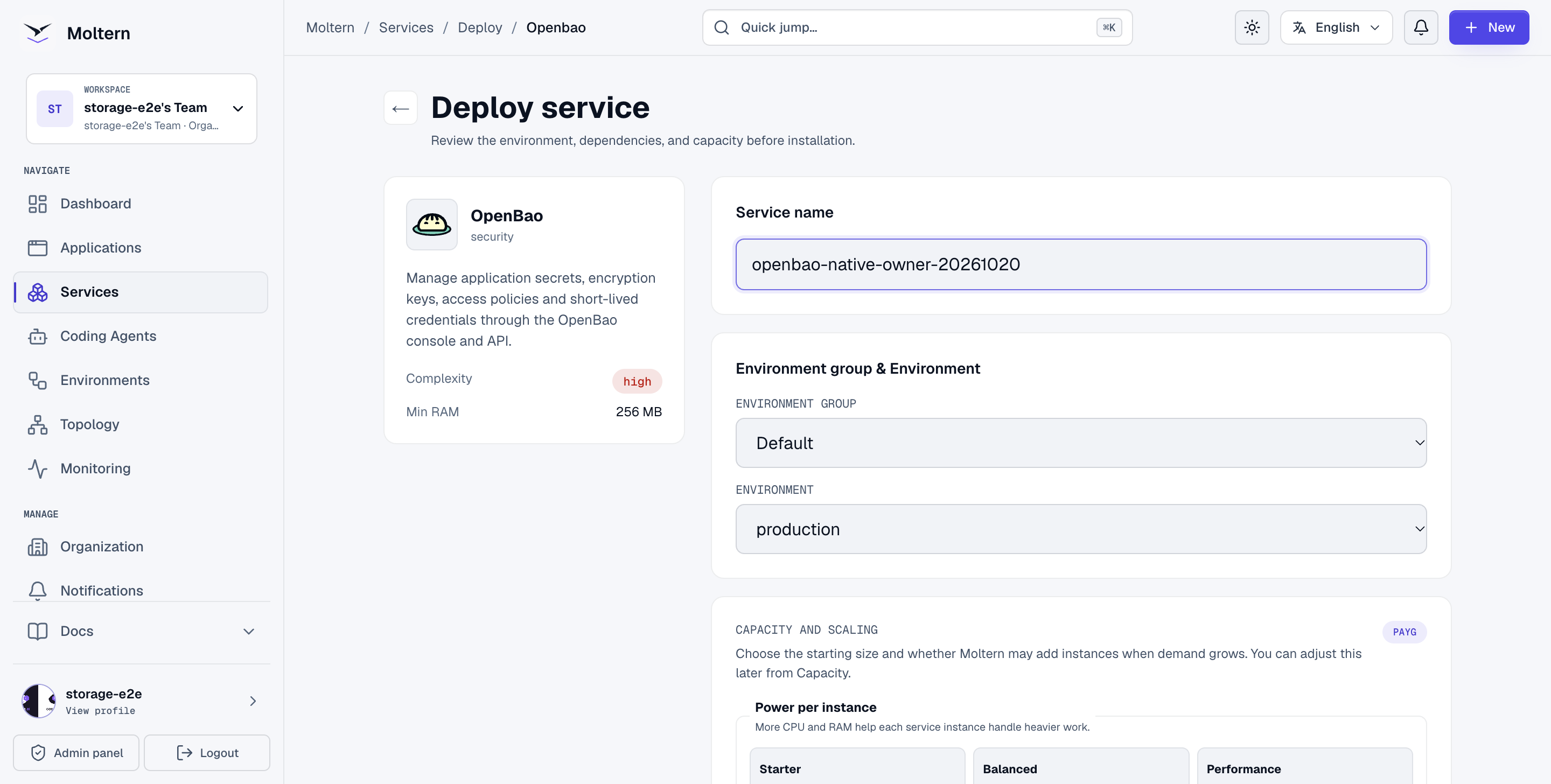Click the search magnifier icon
Screen dimensions: 1551x784
[721, 27]
